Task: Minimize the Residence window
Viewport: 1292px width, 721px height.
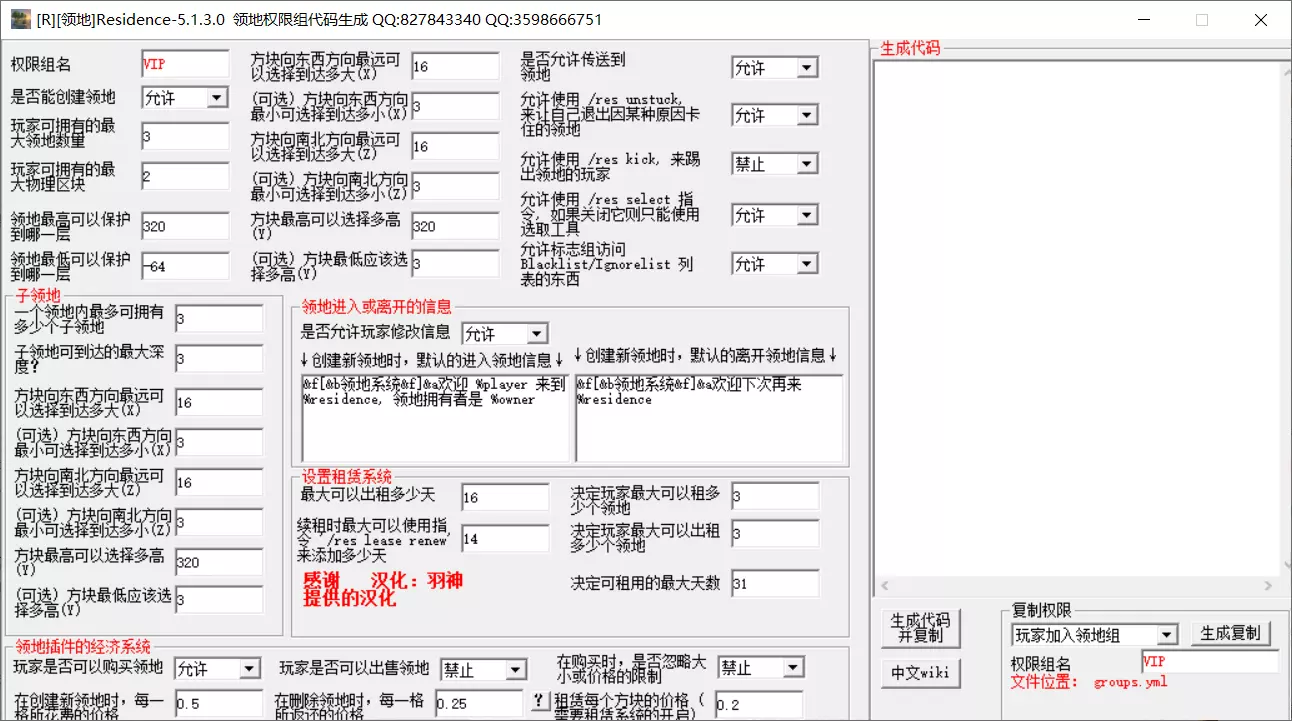Action: tap(1144, 20)
